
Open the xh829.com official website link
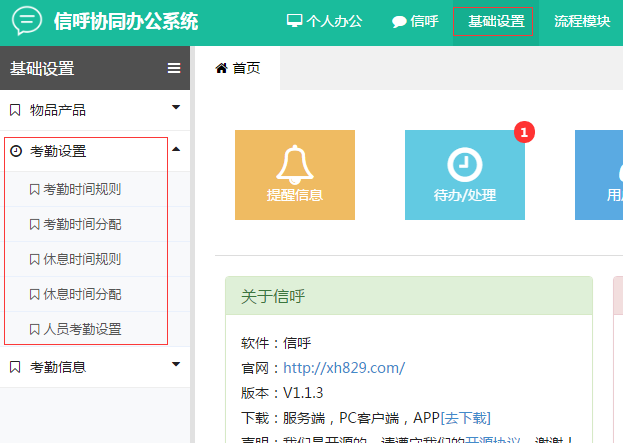[x=343, y=368]
